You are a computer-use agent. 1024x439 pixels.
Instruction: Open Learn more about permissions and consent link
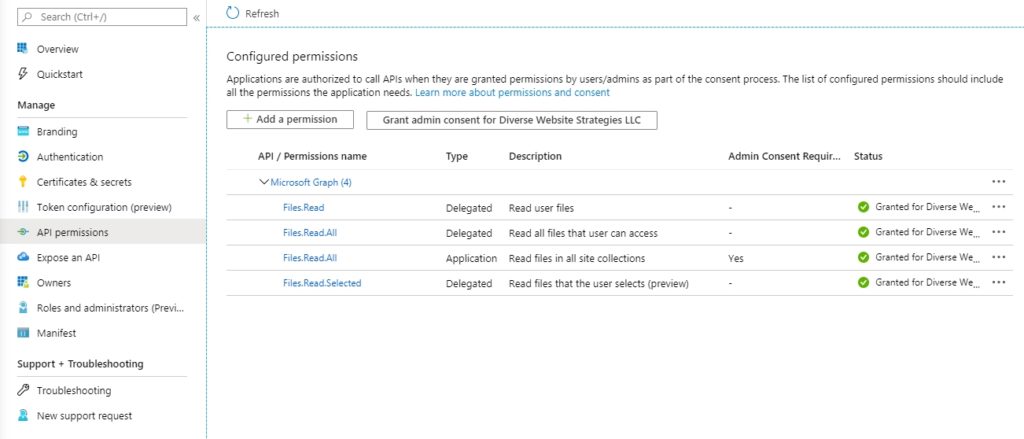pyautogui.click(x=512, y=93)
